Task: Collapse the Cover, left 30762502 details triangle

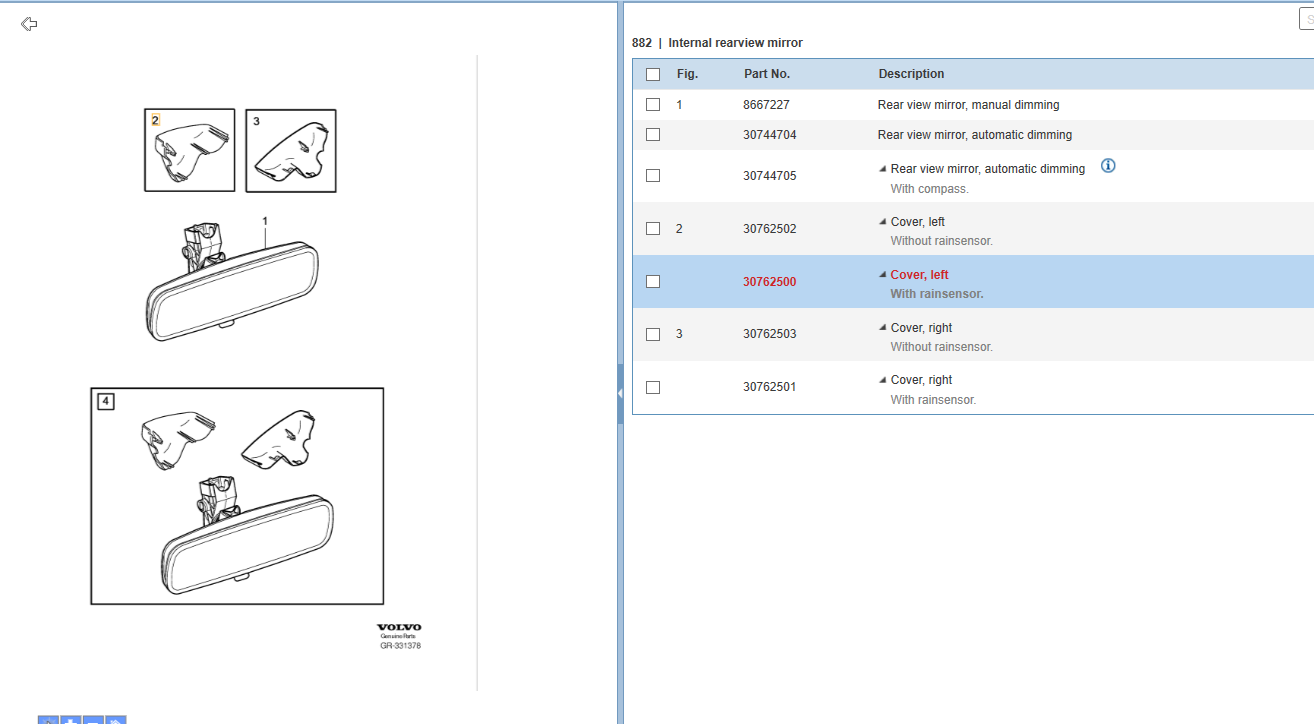Action: click(882, 222)
